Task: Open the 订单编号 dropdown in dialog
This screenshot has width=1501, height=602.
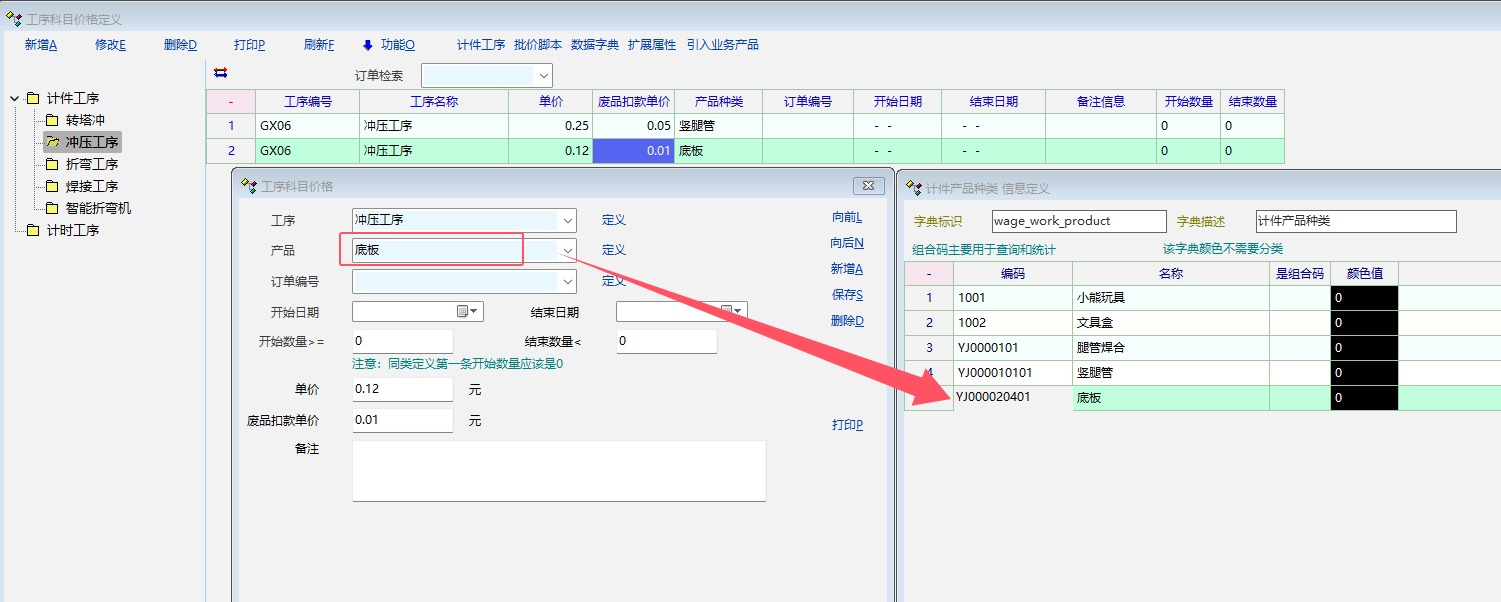Action: coord(568,282)
